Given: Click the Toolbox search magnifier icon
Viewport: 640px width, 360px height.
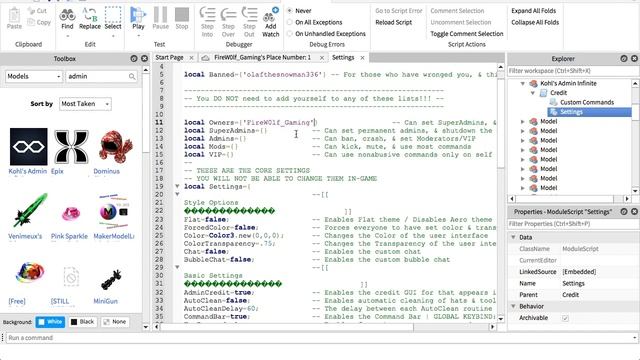Looking at the screenshot, I should (x=132, y=76).
